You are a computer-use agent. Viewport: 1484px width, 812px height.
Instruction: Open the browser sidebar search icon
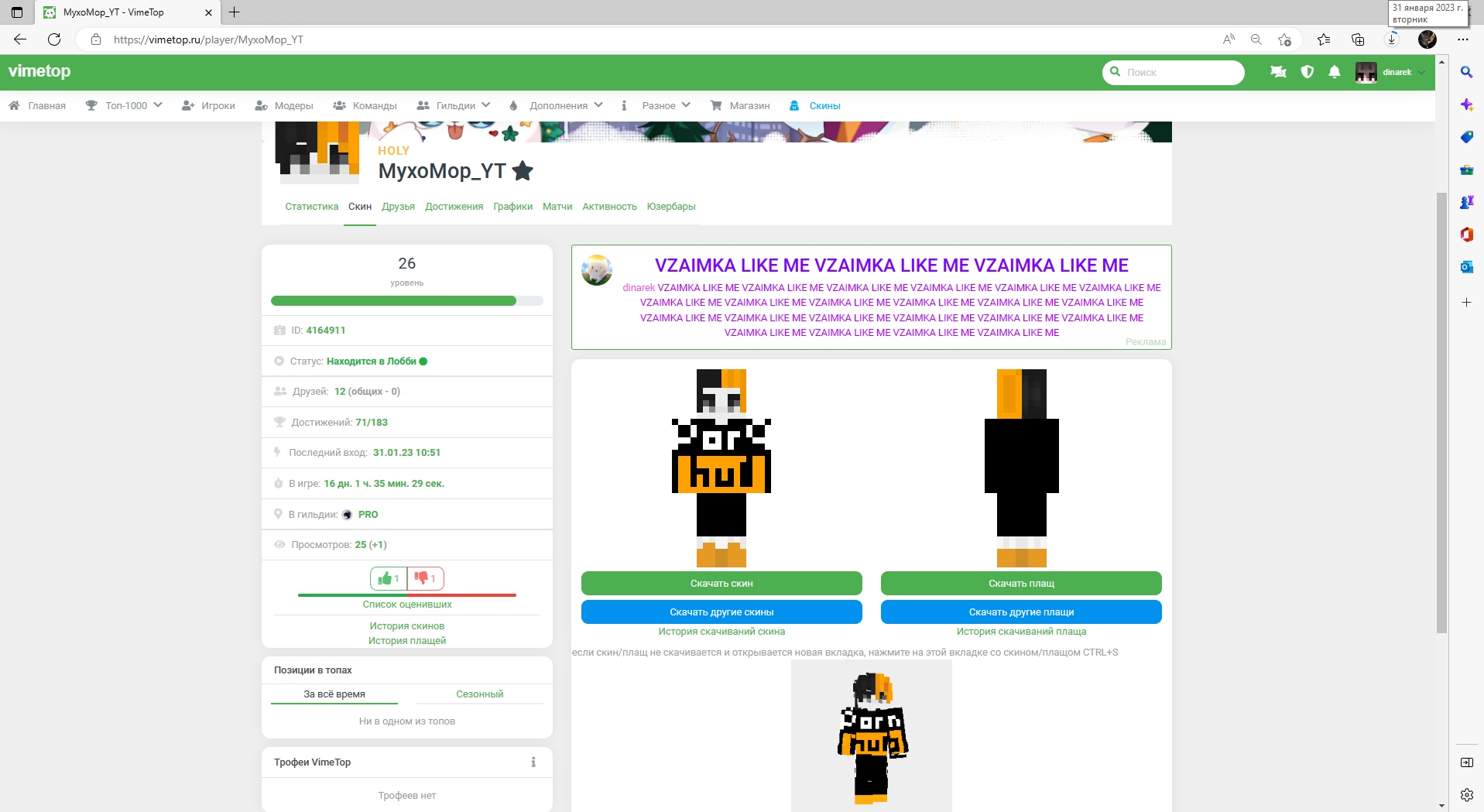[x=1466, y=72]
